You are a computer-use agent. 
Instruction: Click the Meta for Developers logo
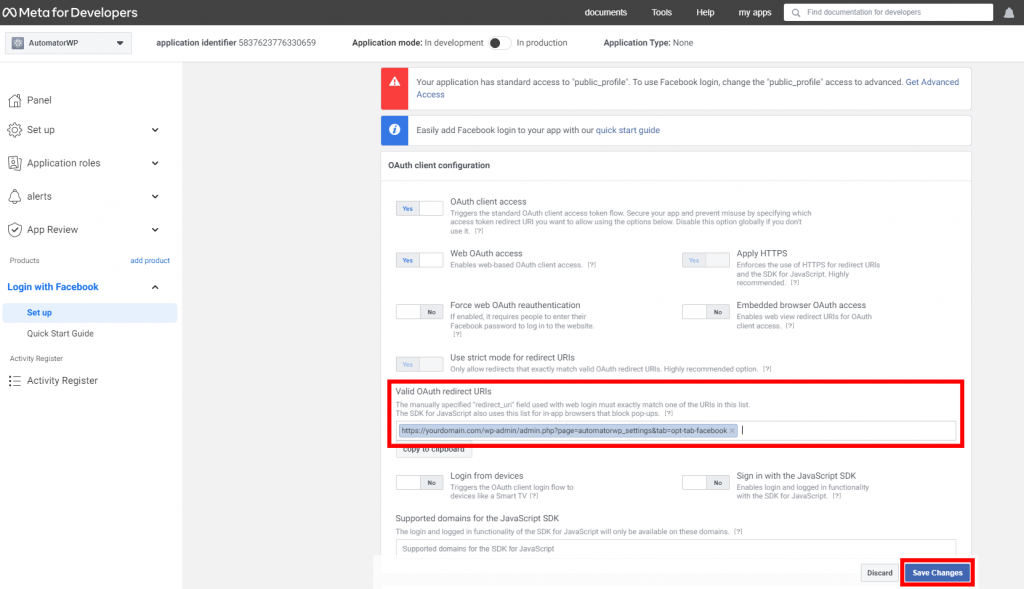tap(70, 12)
